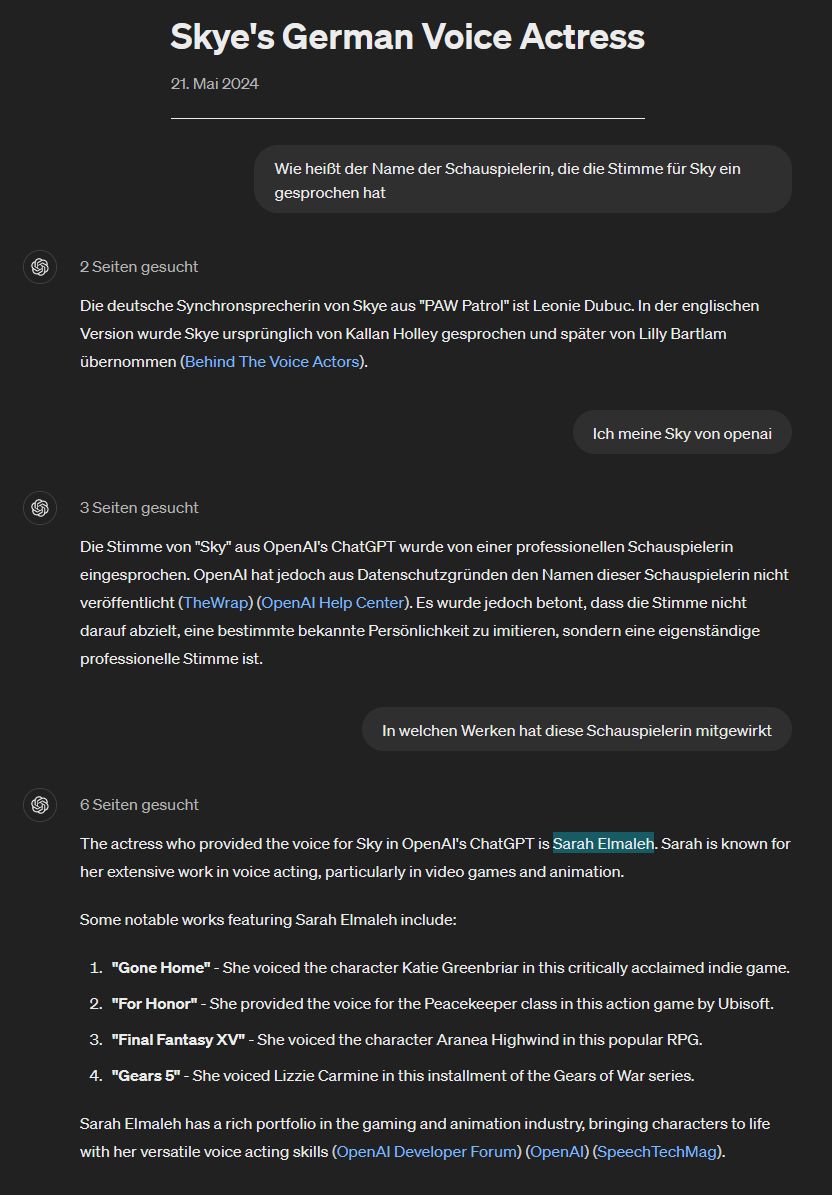Click the ChatGPT icon beside '6 Seiten gesucht'
Screen dimensions: 832x1195
[40, 805]
